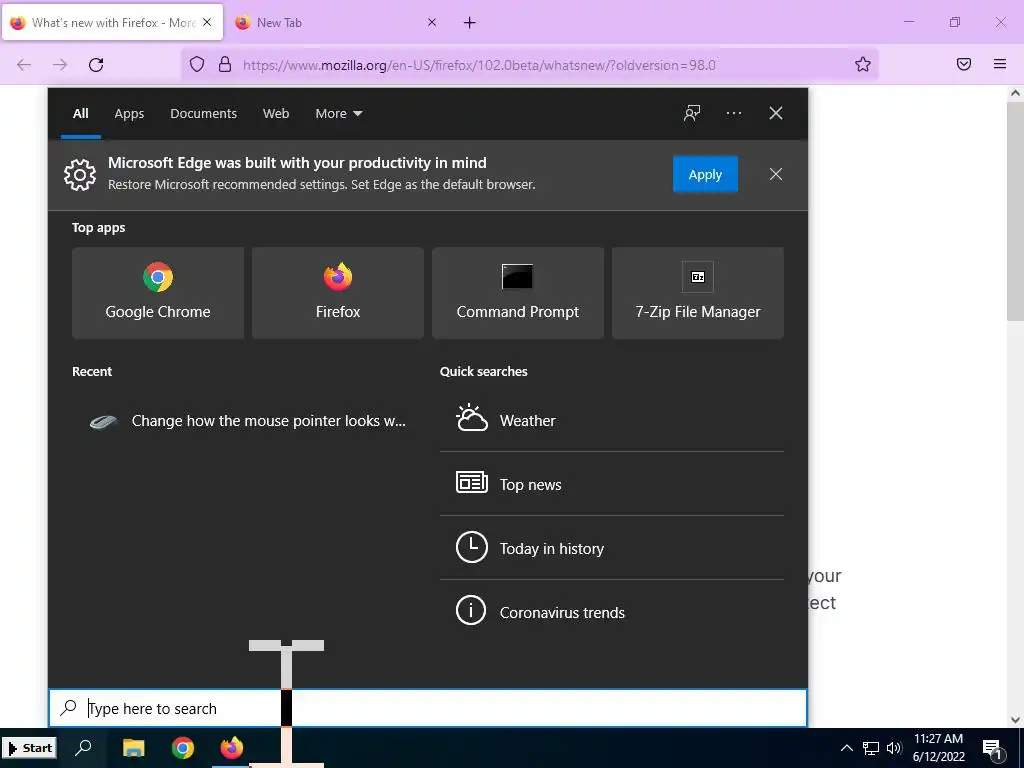Open Chrome from the taskbar

183,748
